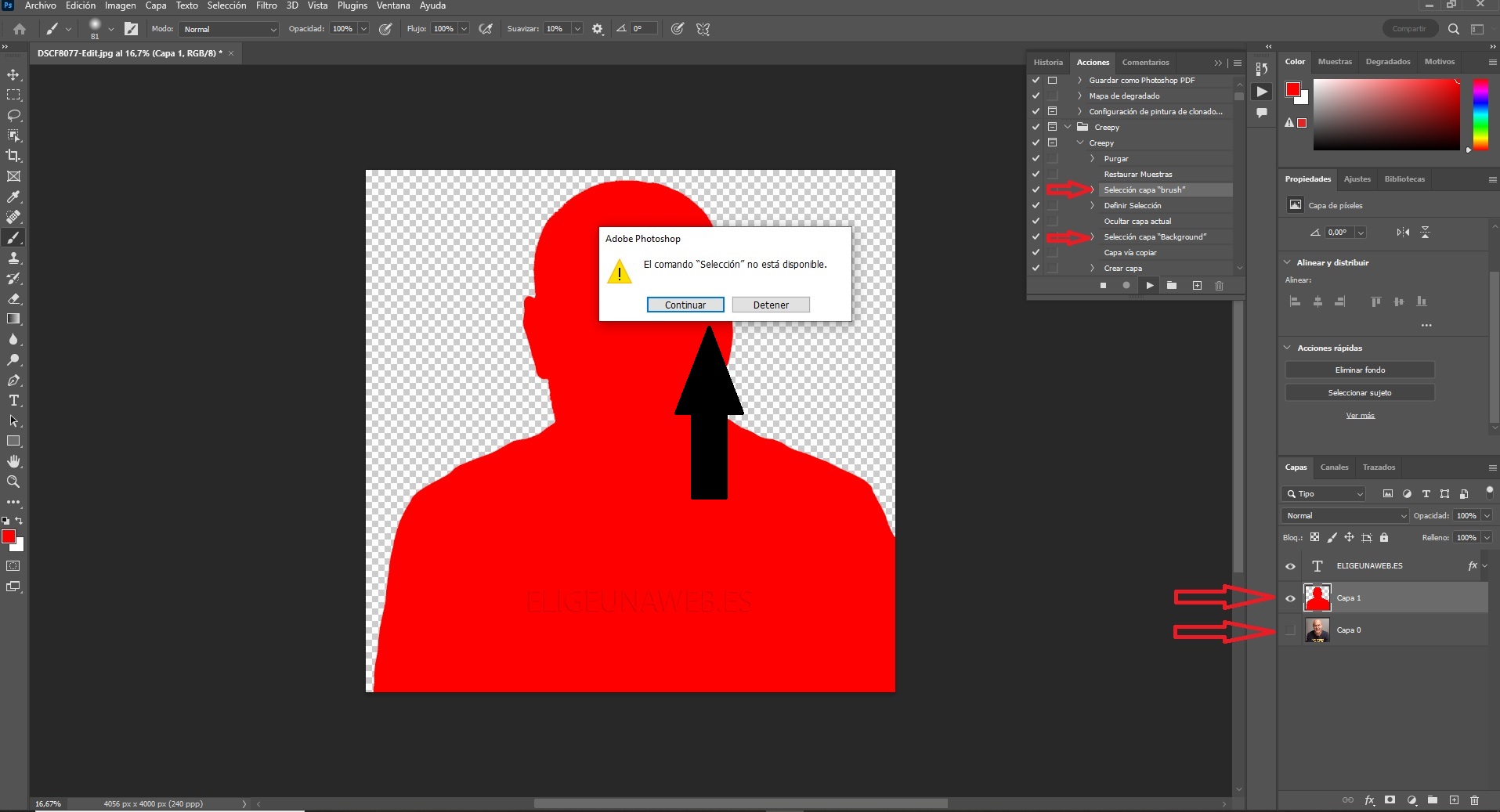Select the Crop tool

coord(13,156)
